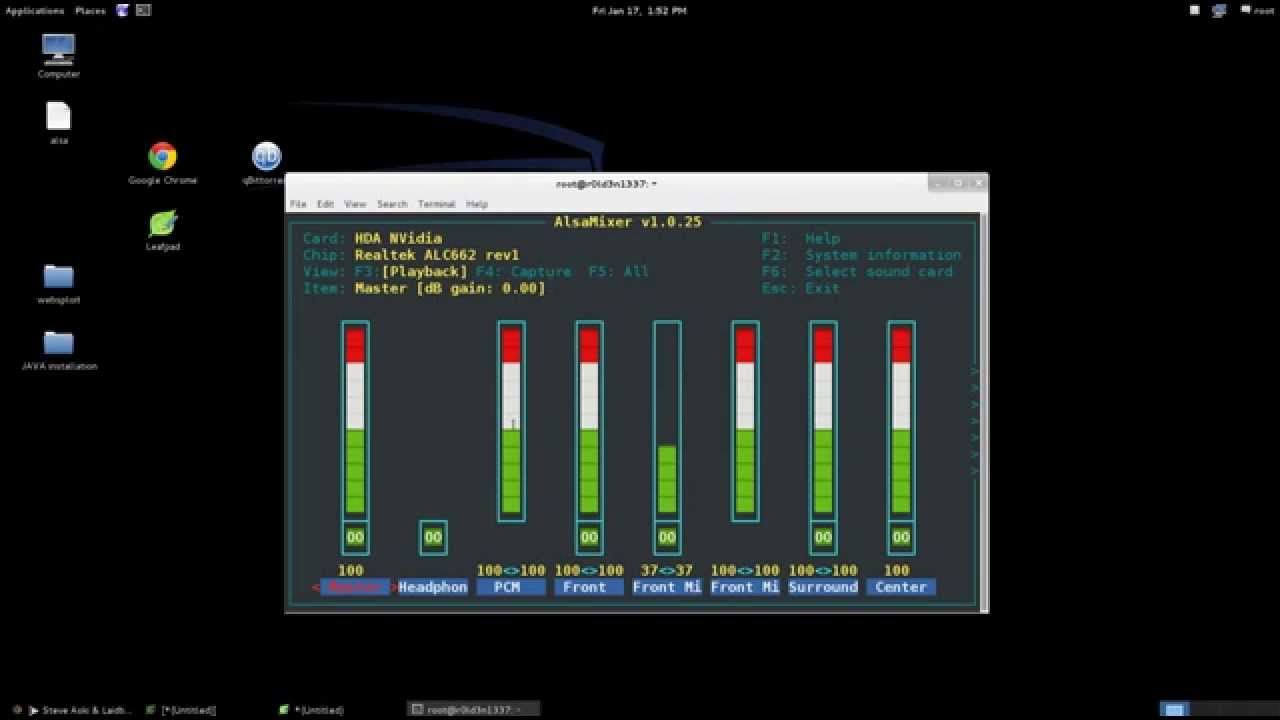Viewport: 1280px width, 720px height.
Task: Select the Headphon channel label
Action: (433, 587)
